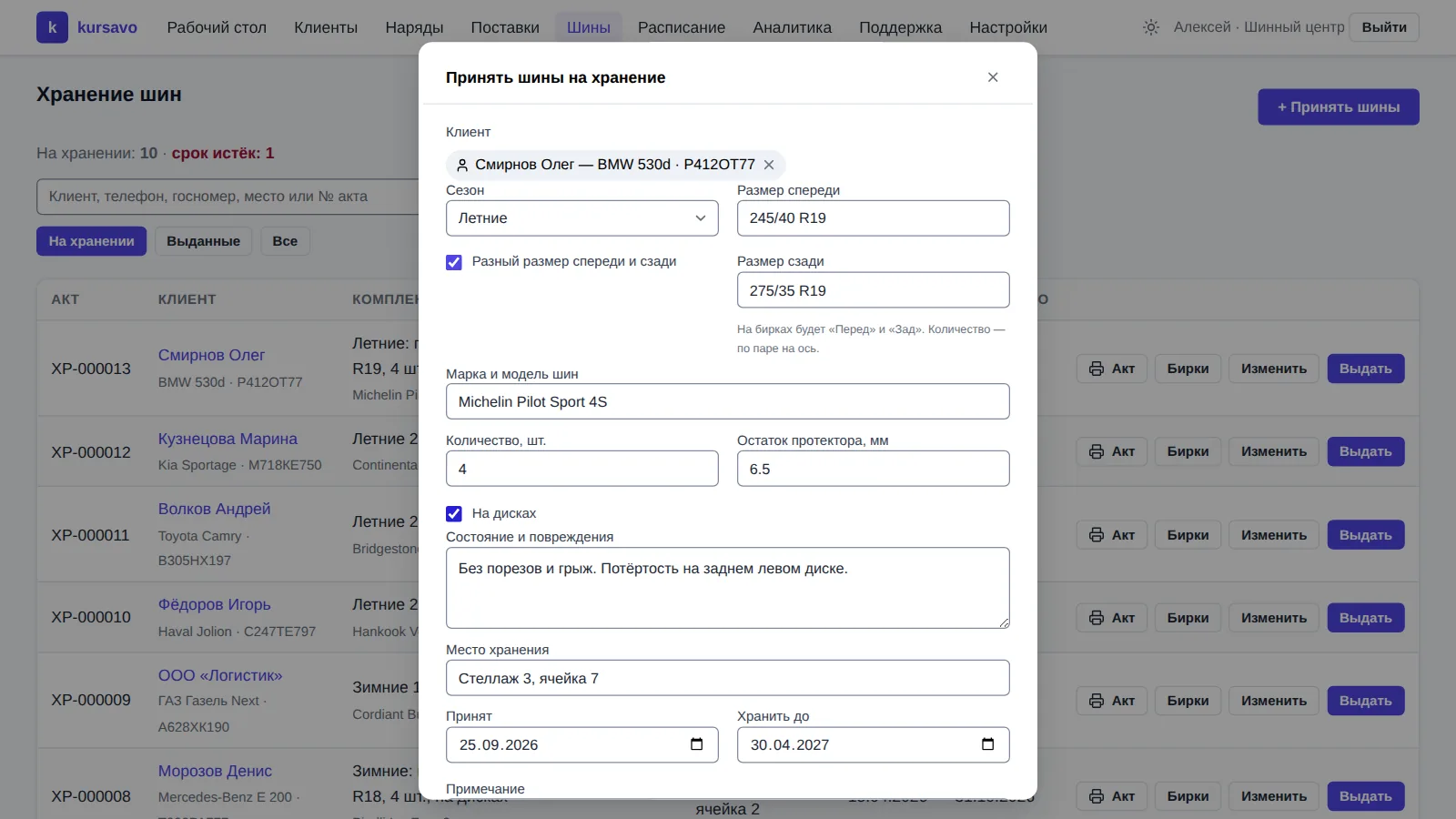Click the Размер сзади input
This screenshot has height=819, width=1456.
point(874,290)
